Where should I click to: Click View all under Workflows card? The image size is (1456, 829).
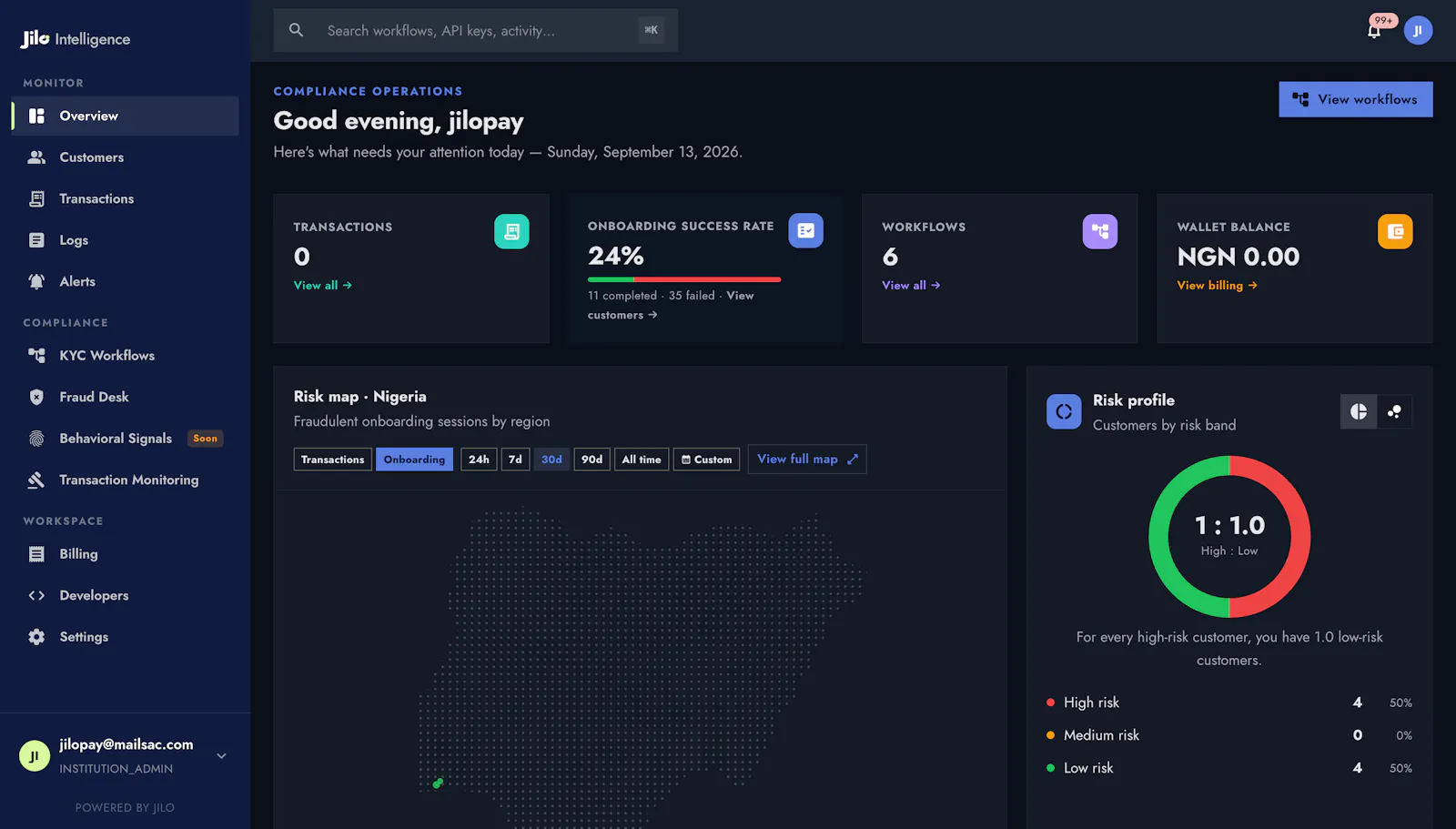(911, 285)
